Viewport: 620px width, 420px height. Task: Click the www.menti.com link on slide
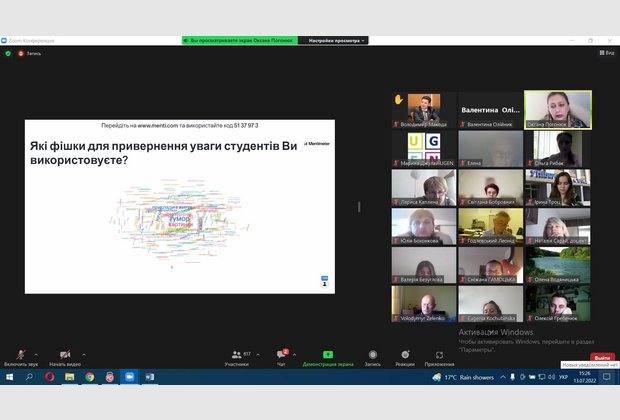coord(157,125)
